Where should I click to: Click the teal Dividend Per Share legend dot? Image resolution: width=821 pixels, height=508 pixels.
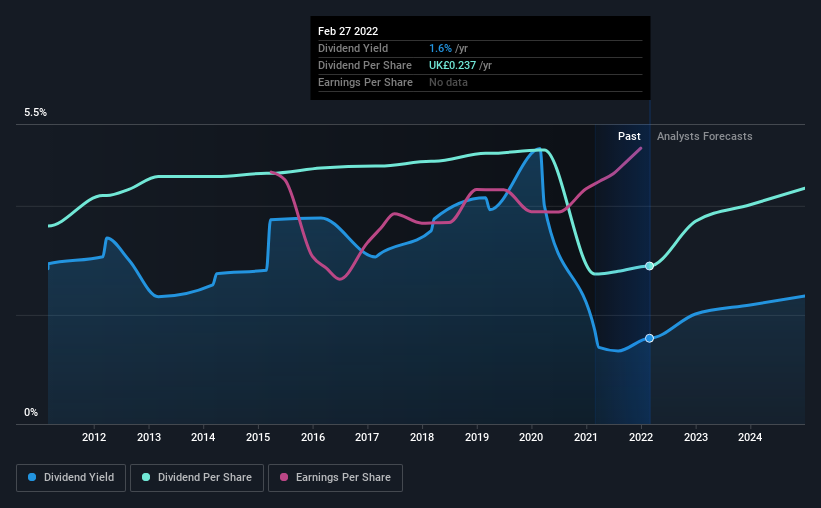pyautogui.click(x=146, y=477)
